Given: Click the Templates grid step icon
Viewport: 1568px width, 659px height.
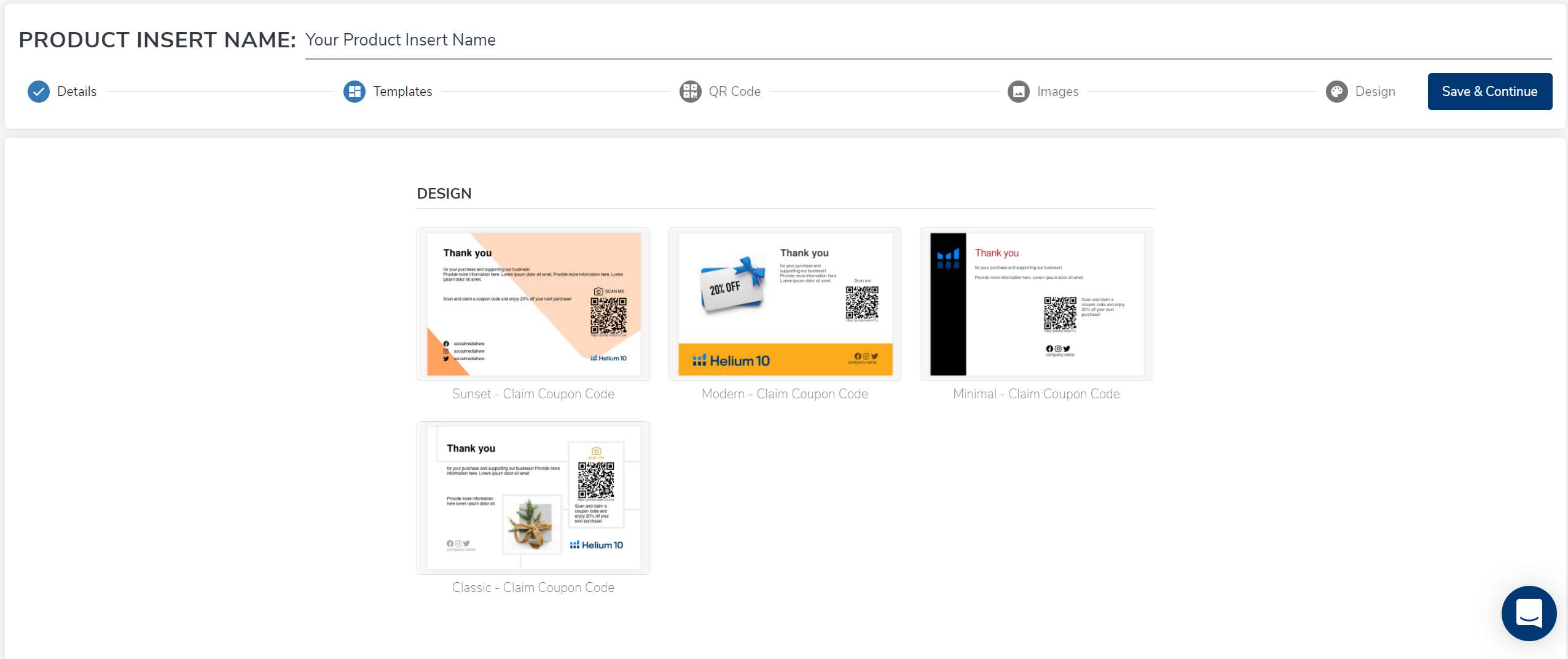Looking at the screenshot, I should point(354,92).
